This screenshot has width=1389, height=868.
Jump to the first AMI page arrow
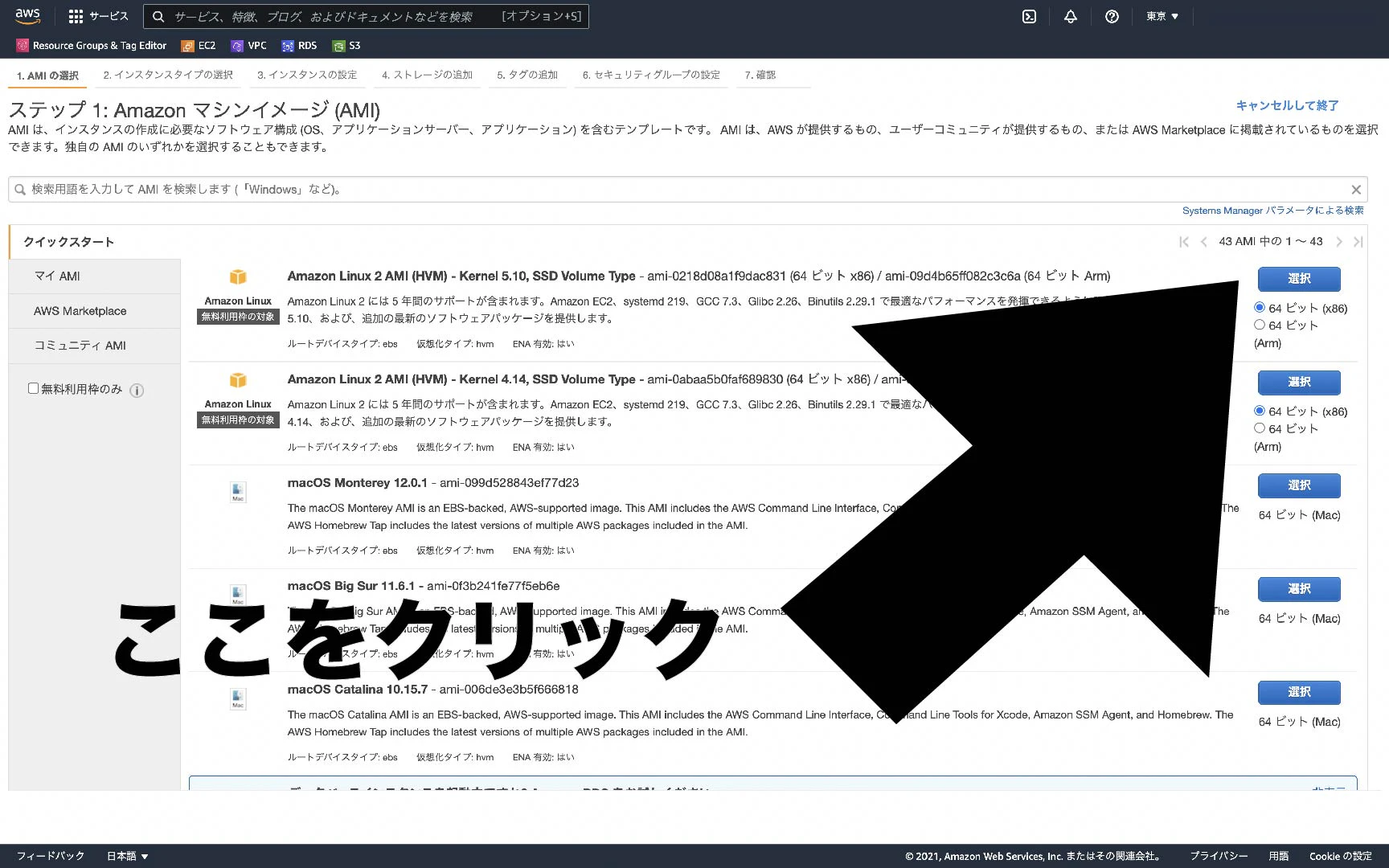[1184, 241]
